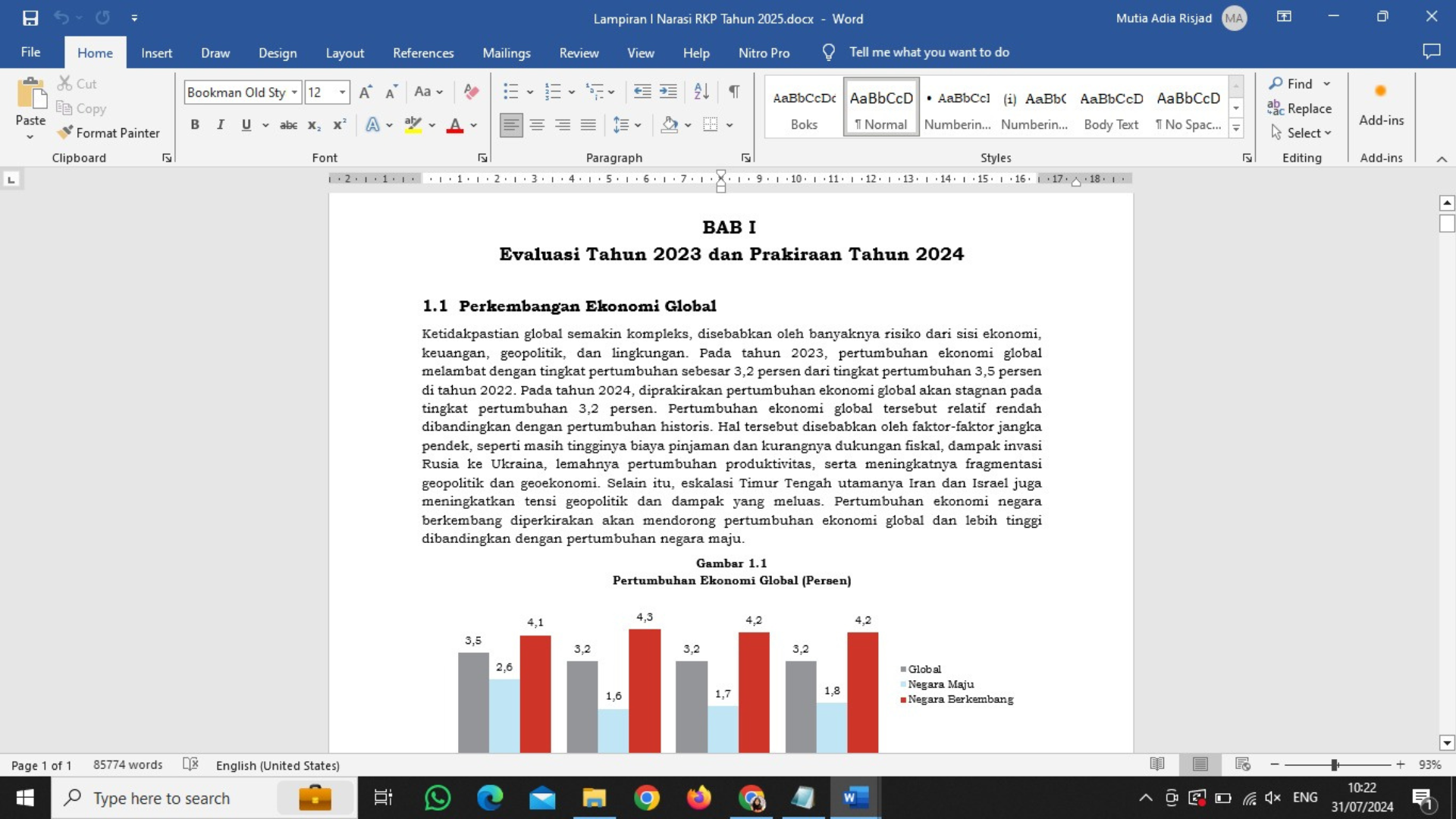Toggle strikethrough formatting
The image size is (1456, 819).
coord(288,125)
